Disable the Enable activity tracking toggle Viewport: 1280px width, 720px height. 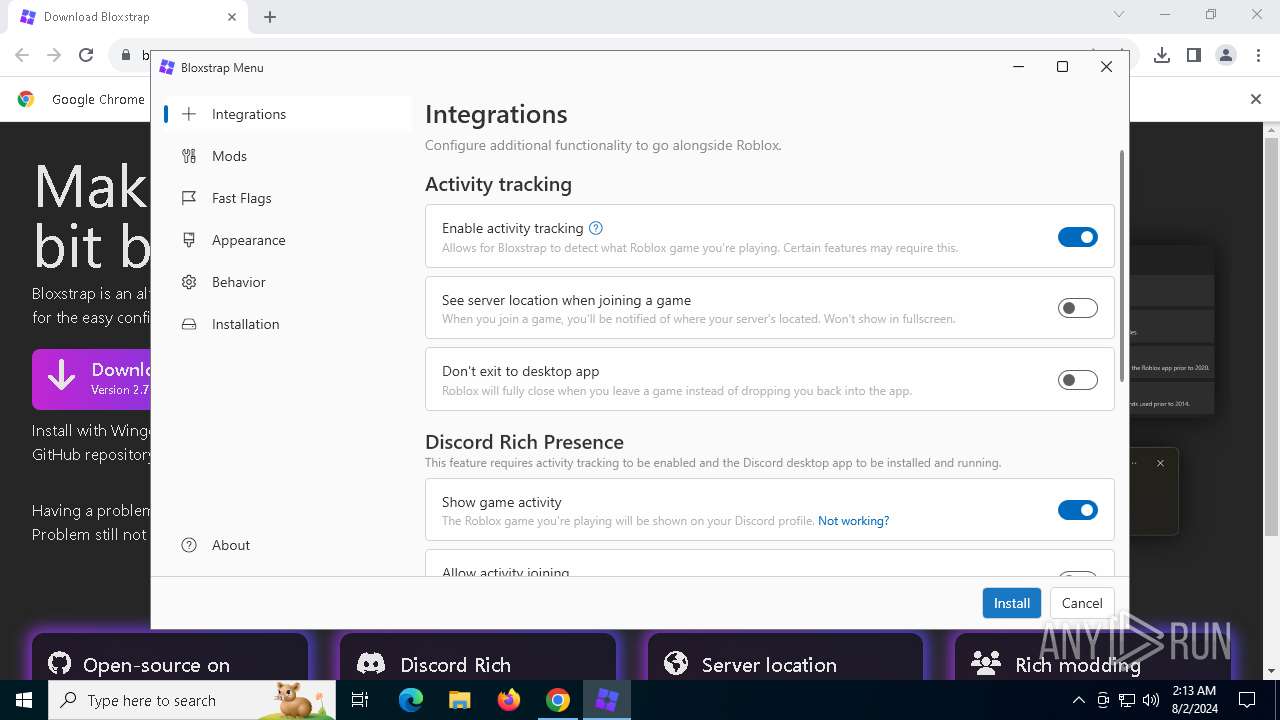click(1077, 237)
